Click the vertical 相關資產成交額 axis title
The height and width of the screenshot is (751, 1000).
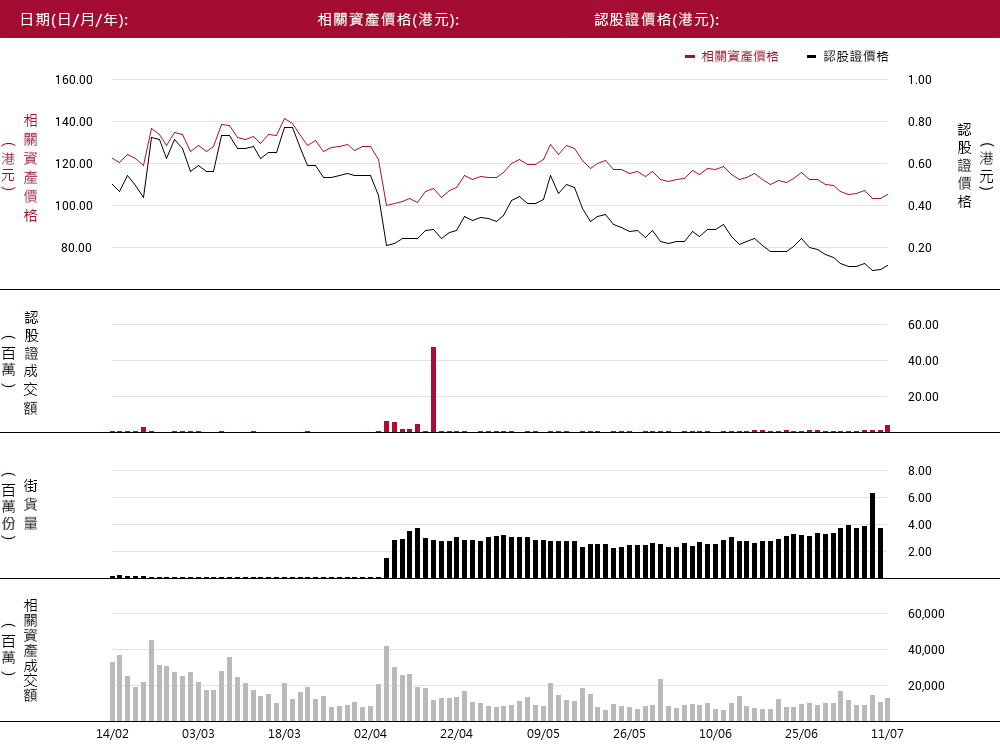coord(30,650)
